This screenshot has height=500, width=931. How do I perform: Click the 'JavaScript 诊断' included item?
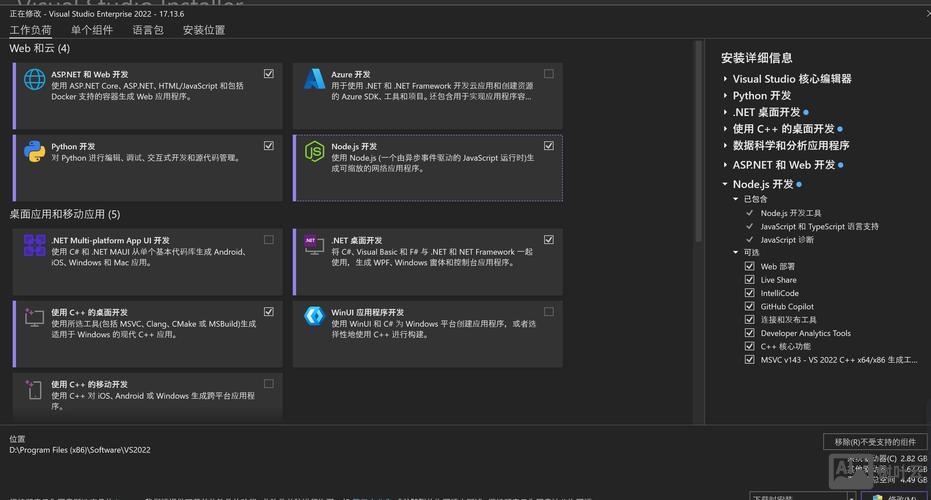[x=787, y=240]
